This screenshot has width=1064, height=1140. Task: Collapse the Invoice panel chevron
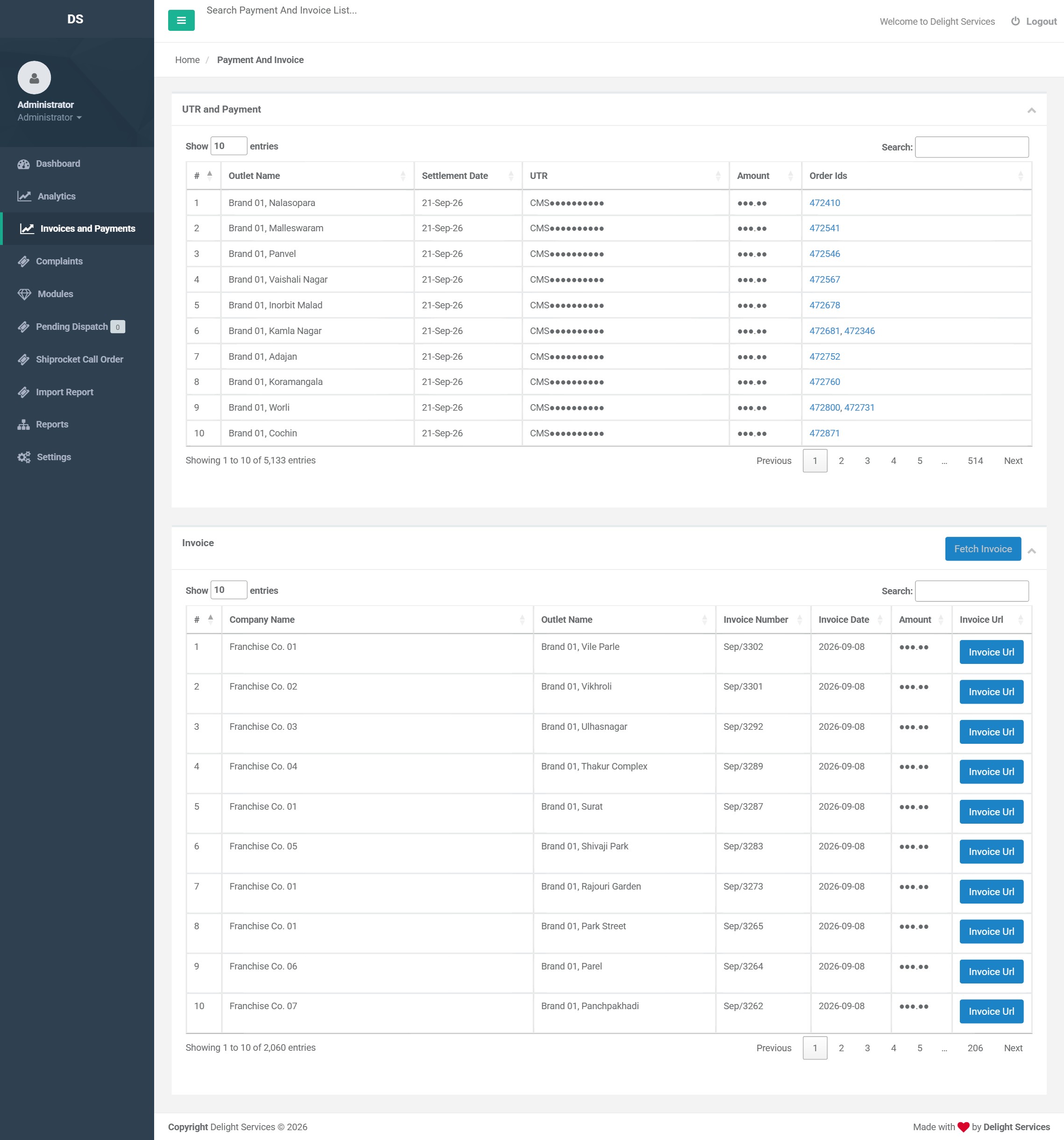click(x=1031, y=550)
